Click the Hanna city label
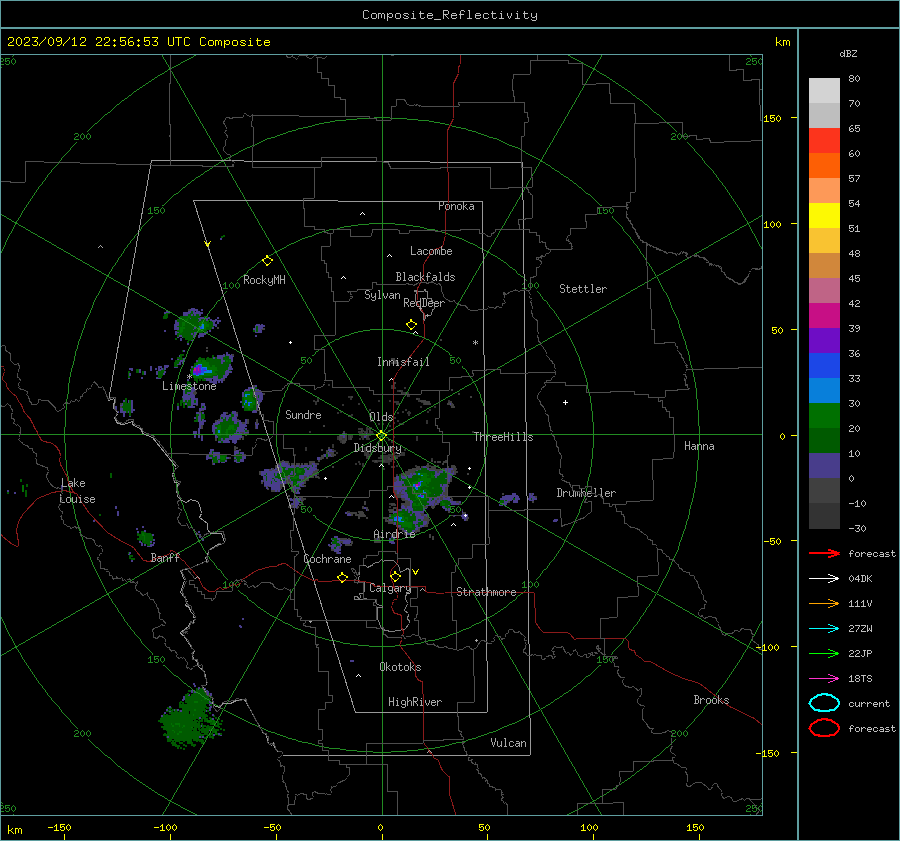Viewport: 900px width, 841px height. (699, 446)
